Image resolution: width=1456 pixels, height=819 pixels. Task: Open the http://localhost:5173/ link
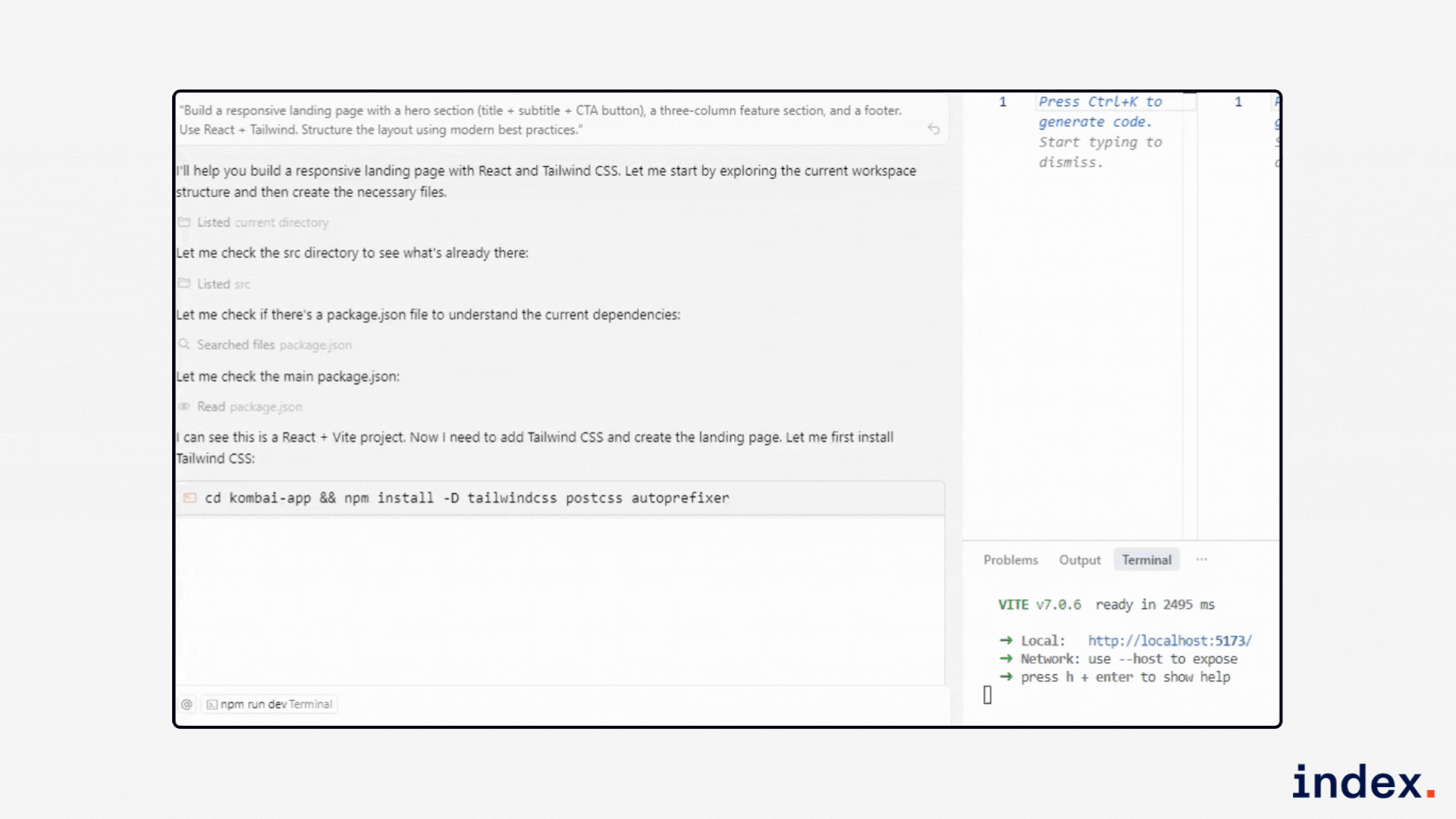1169,640
